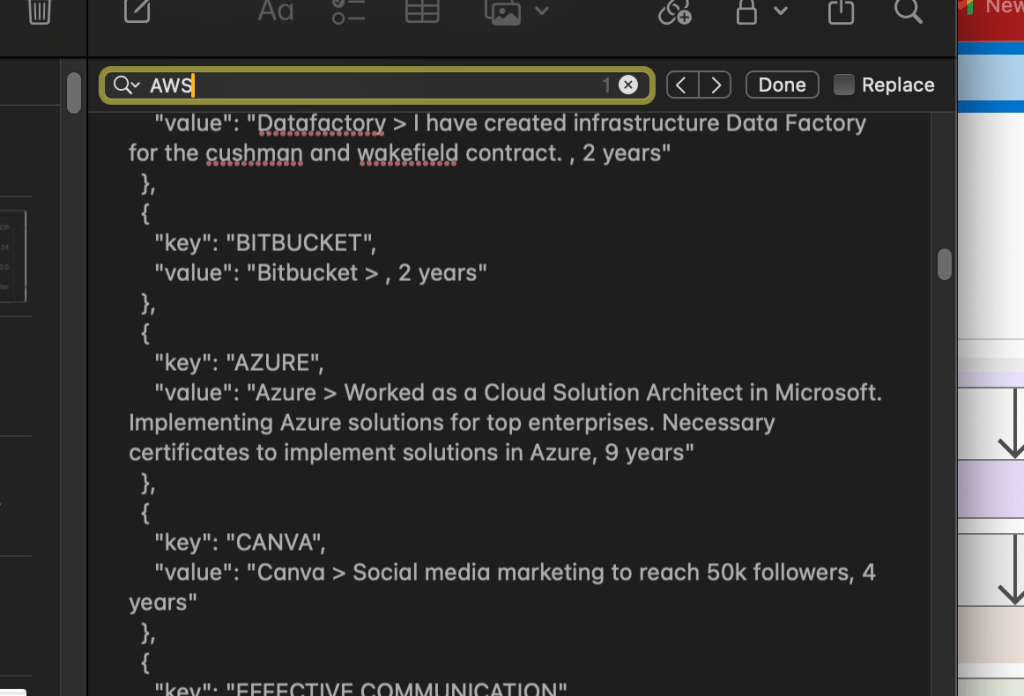The image size is (1024, 696).
Task: Go to previous search match
Action: [x=682, y=85]
